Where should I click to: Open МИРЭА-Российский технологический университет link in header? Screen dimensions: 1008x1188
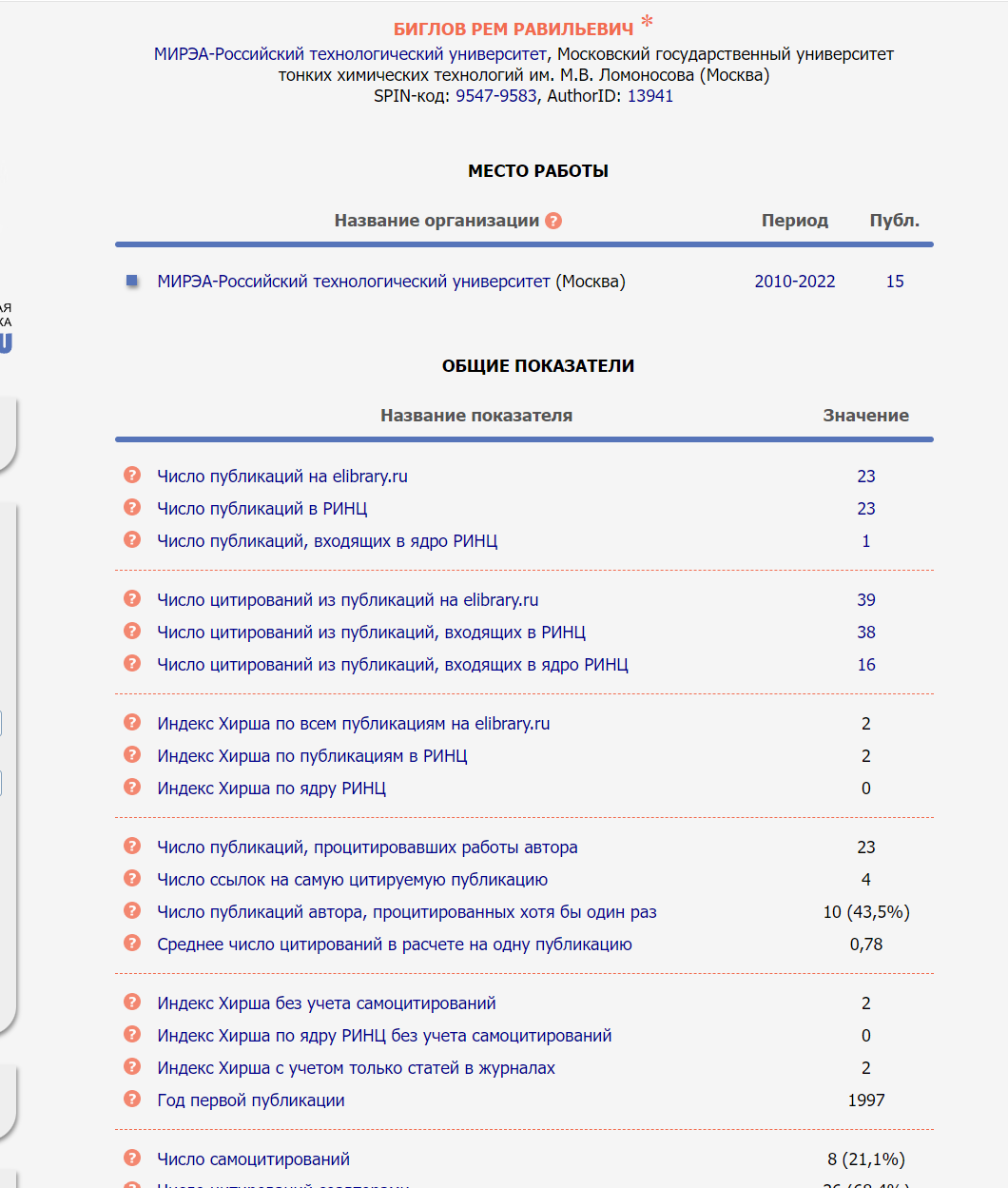(350, 54)
